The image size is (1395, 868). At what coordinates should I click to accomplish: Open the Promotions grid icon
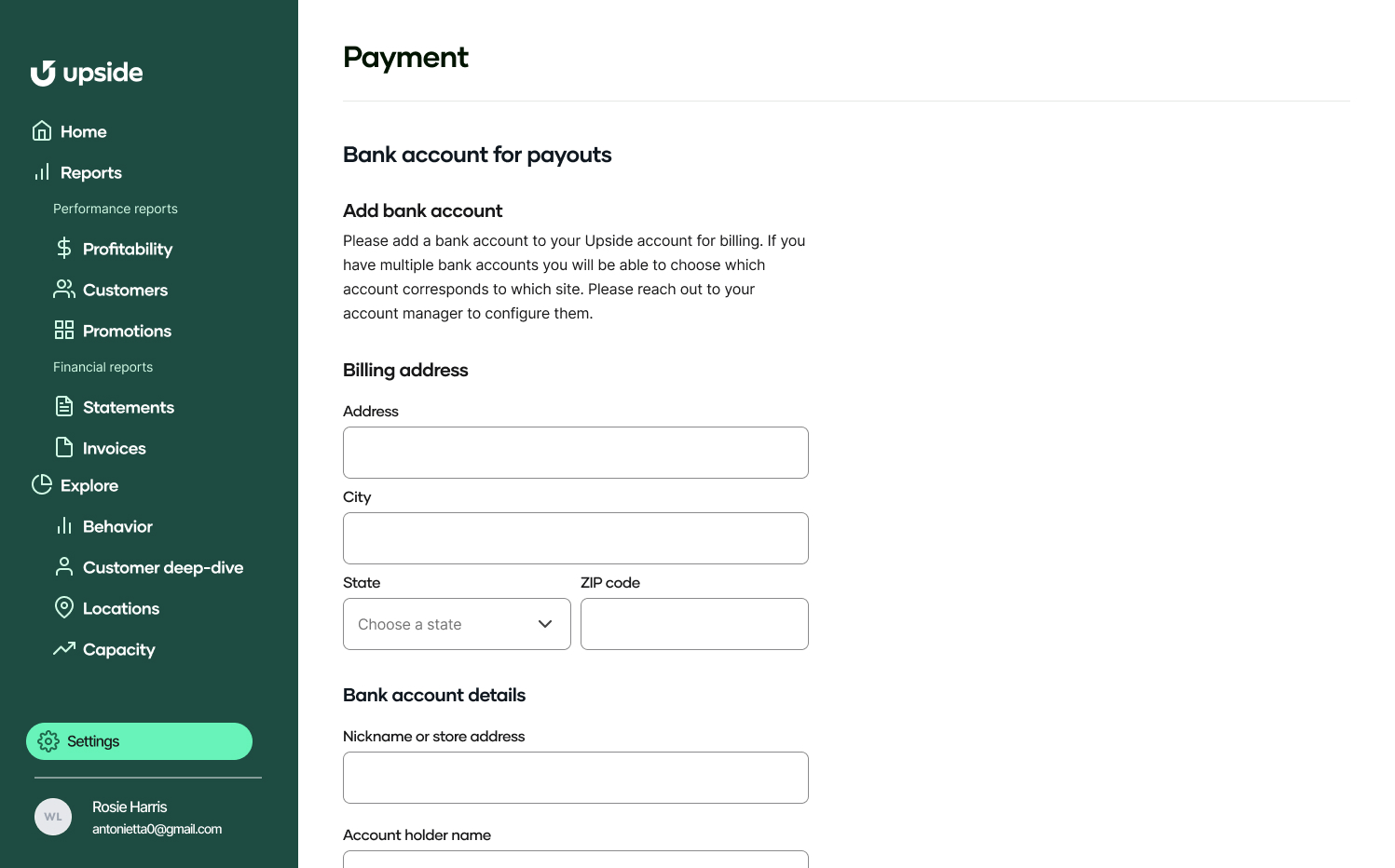63,330
